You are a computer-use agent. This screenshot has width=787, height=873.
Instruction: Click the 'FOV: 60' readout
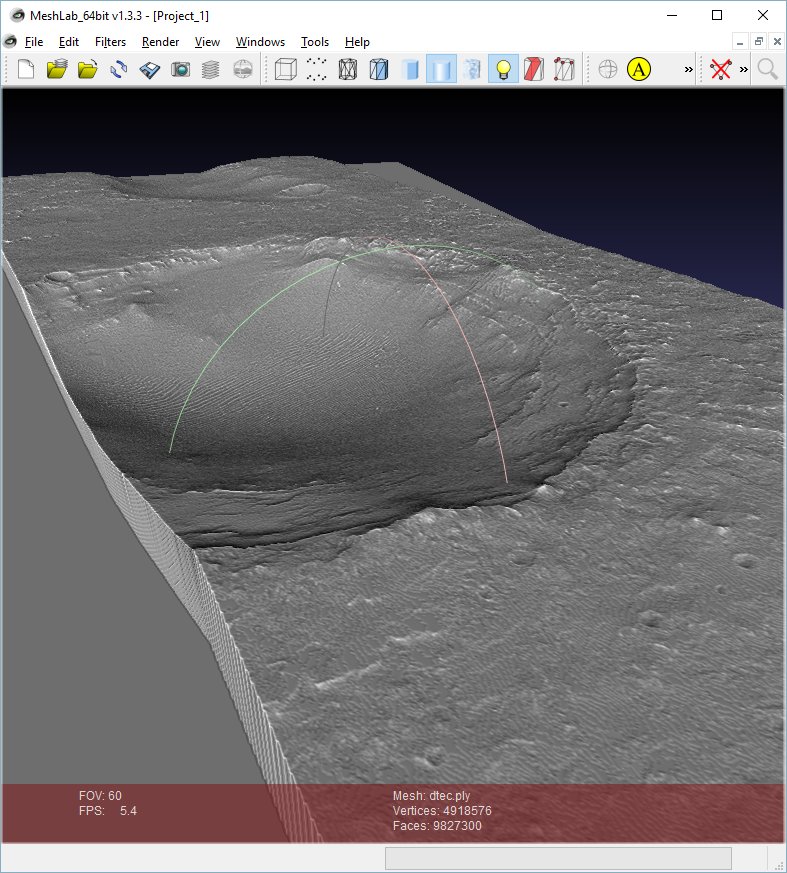[100, 796]
